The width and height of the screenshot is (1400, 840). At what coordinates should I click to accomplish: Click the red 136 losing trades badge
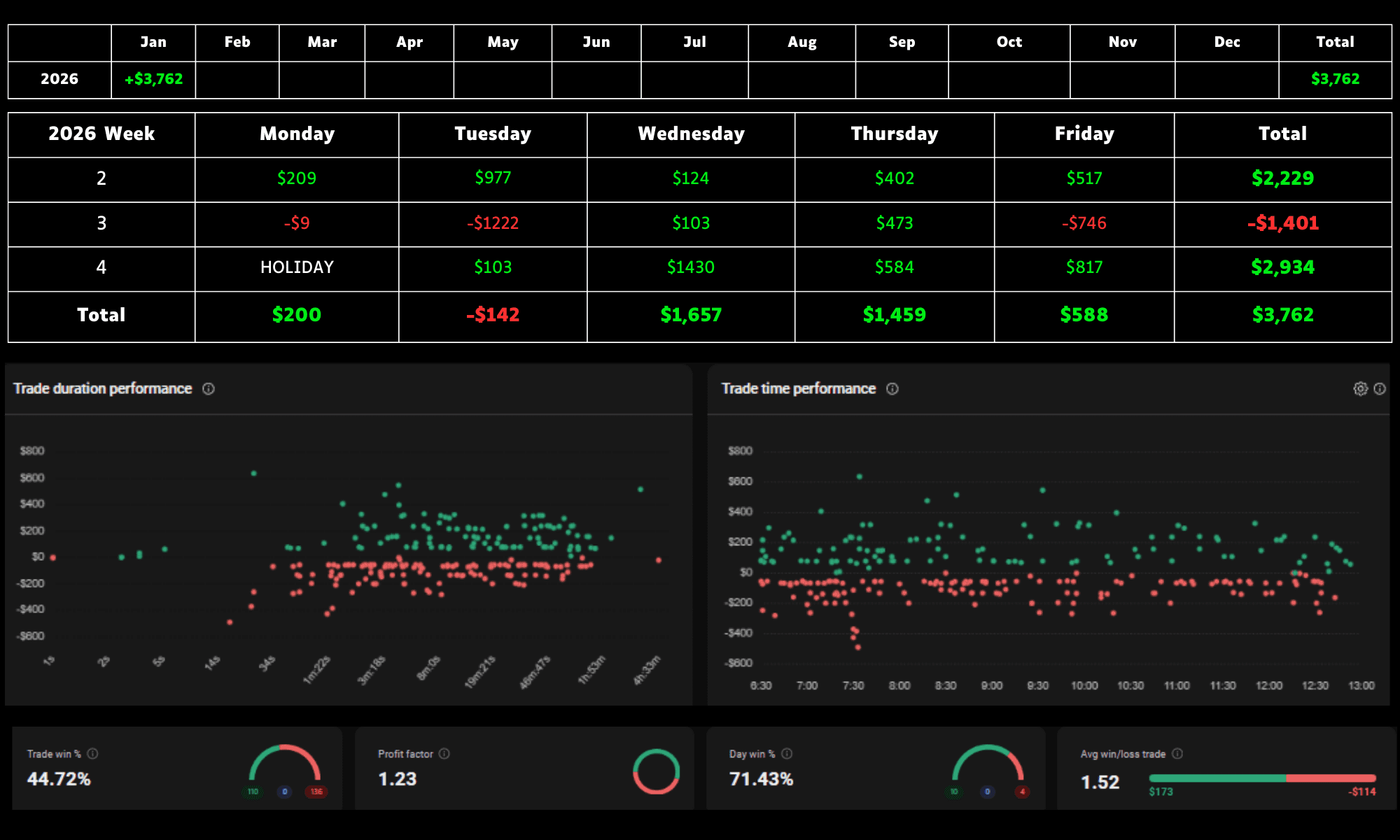[316, 792]
